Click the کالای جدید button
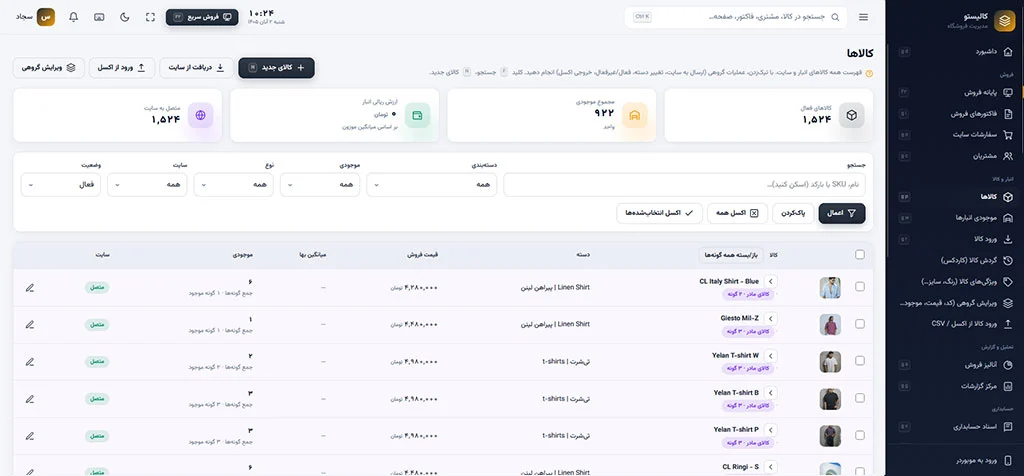 (276, 67)
